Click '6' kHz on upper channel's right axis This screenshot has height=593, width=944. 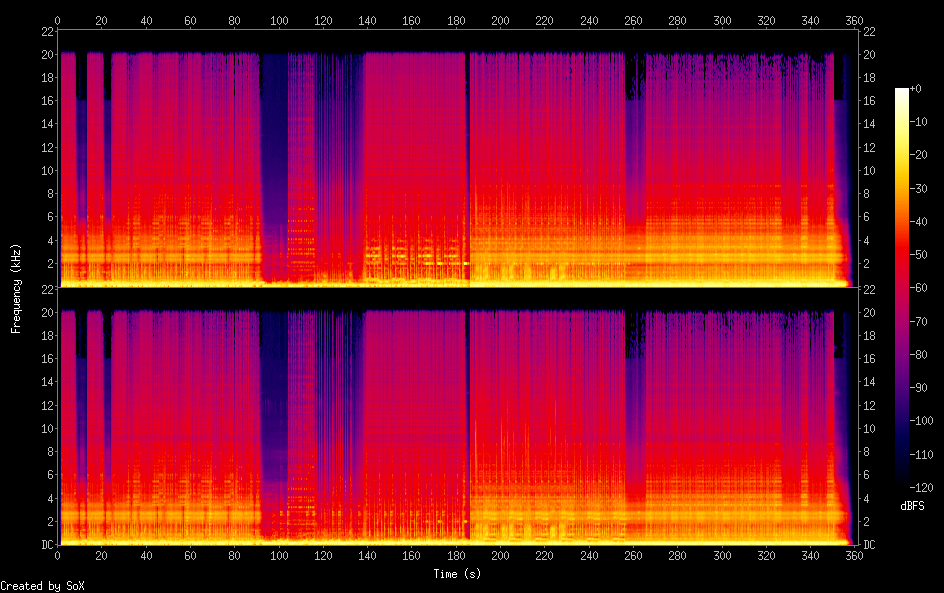(866, 217)
